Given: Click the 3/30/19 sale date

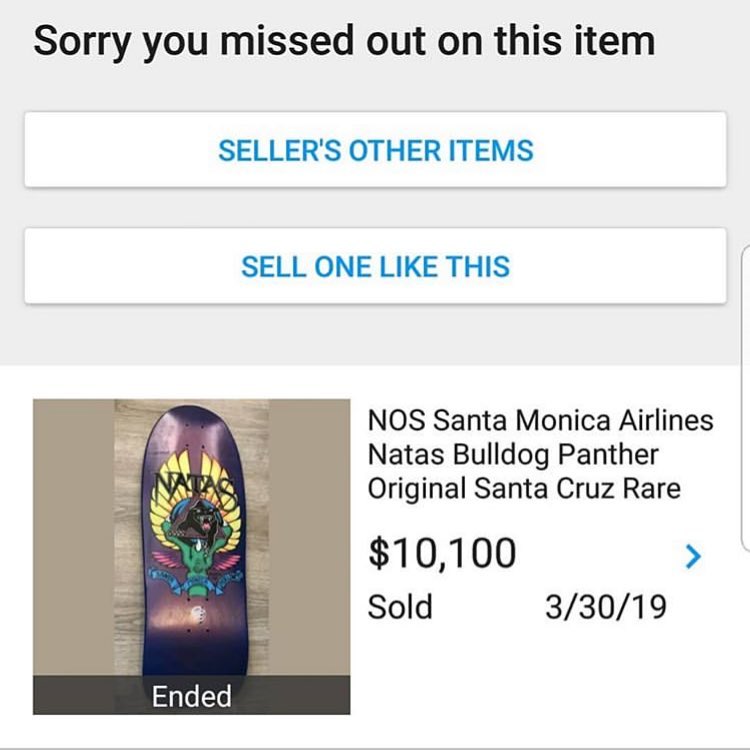Looking at the screenshot, I should 606,607.
